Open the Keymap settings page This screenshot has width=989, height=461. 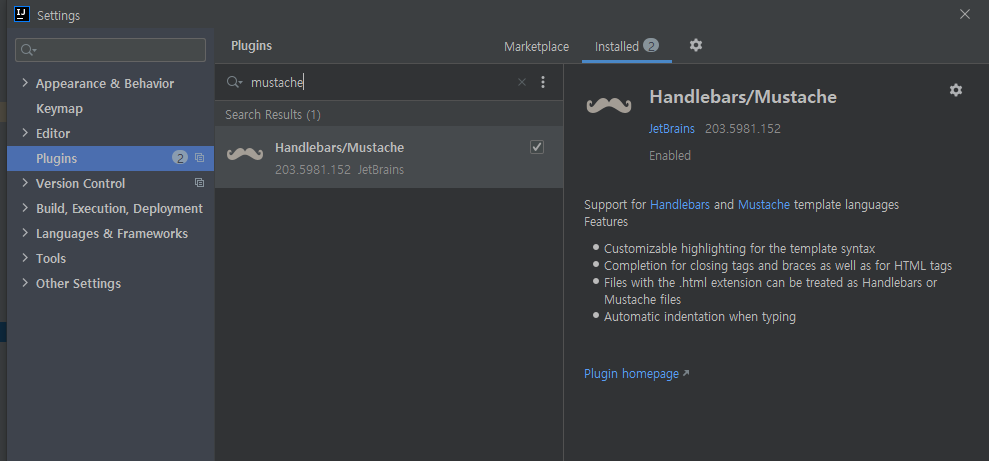coord(59,108)
